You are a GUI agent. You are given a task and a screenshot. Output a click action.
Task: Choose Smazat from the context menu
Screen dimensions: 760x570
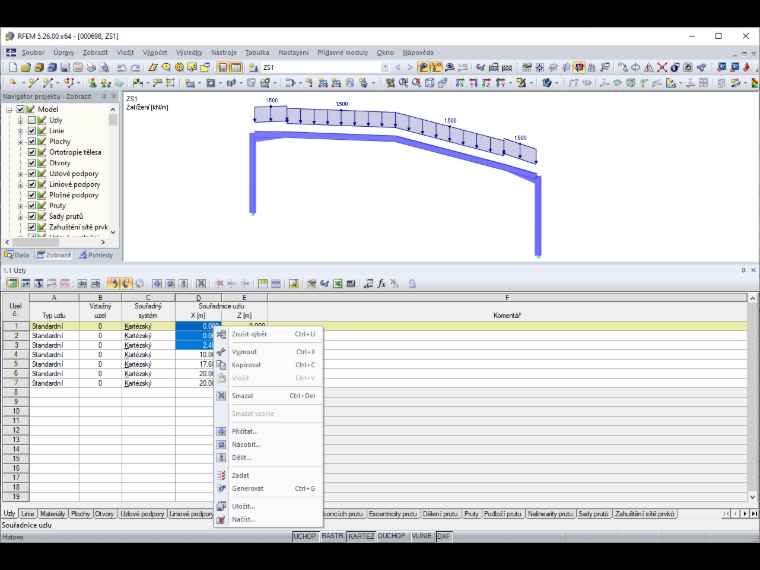269,396
